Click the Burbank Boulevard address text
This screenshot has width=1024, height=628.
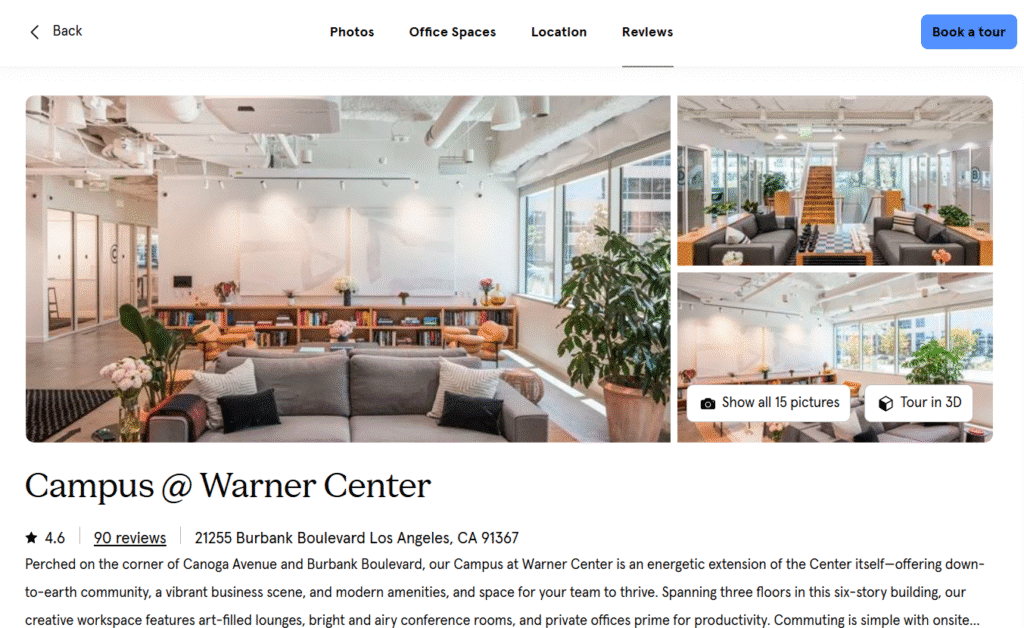[357, 538]
